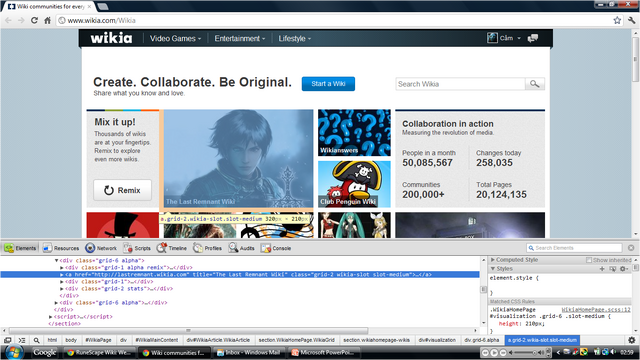
Task: Click the Chrome home button
Action: [x=47, y=20]
